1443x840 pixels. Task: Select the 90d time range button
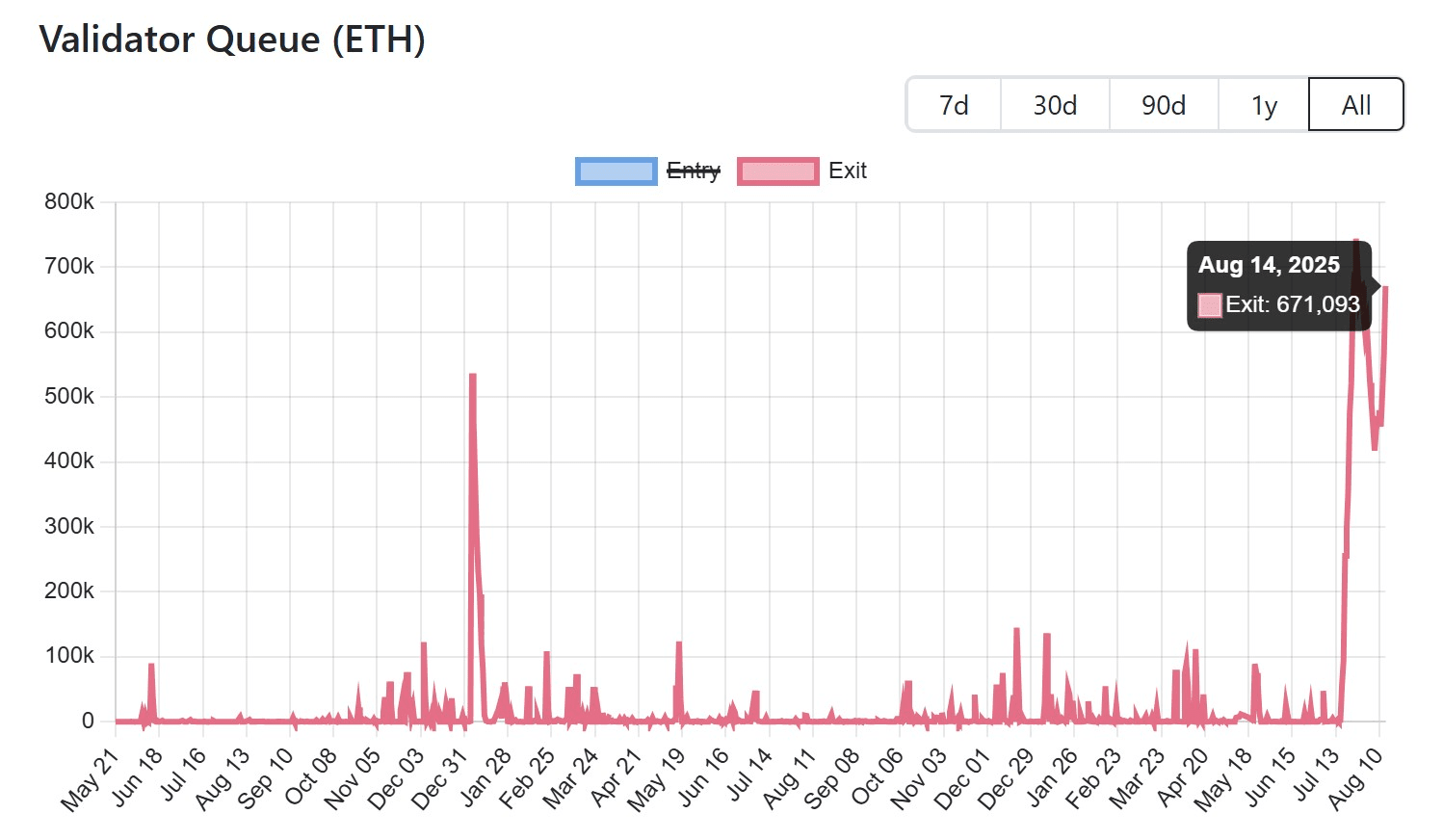point(1163,105)
